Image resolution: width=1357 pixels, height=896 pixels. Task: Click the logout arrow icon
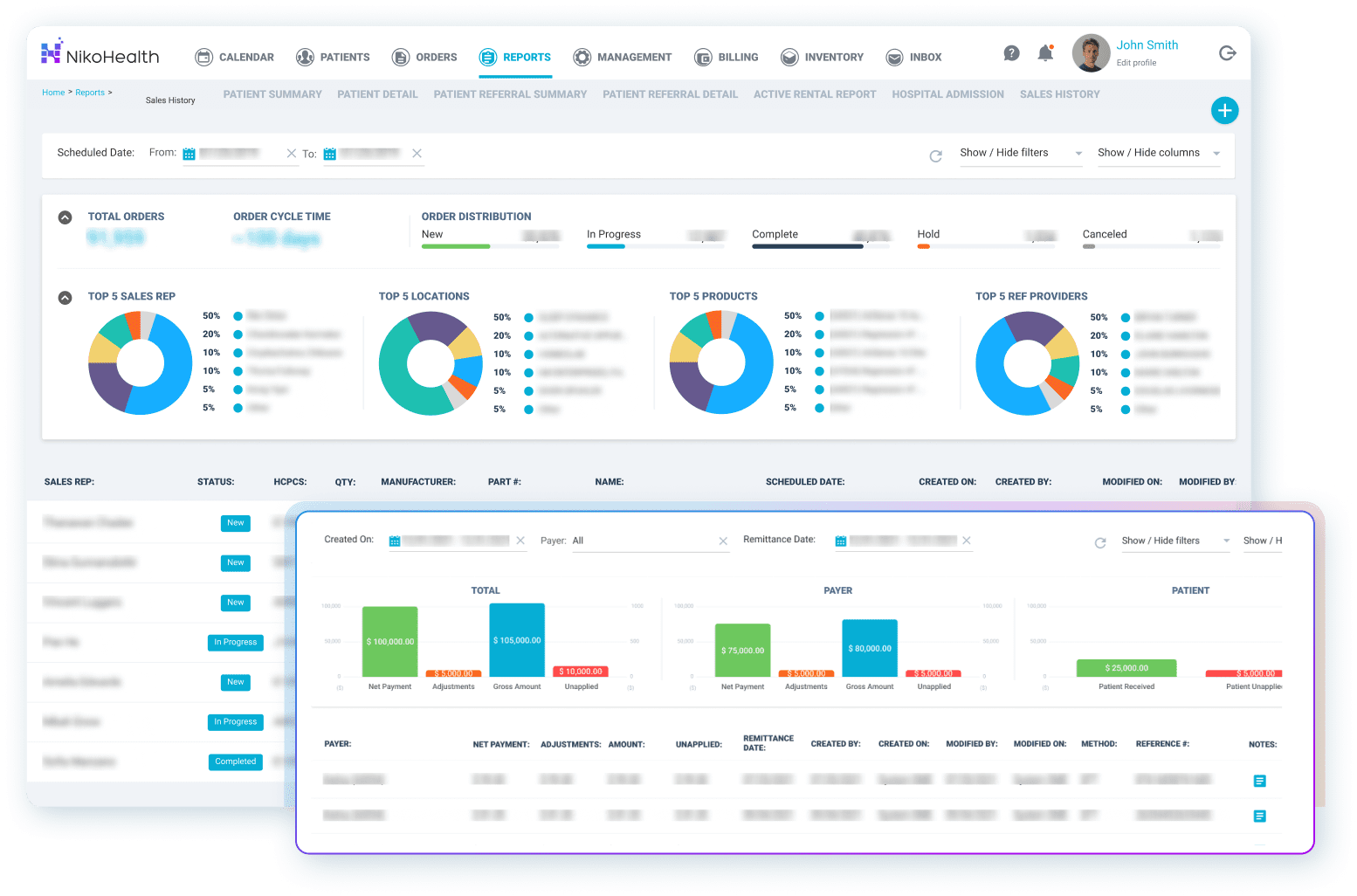[x=1227, y=53]
